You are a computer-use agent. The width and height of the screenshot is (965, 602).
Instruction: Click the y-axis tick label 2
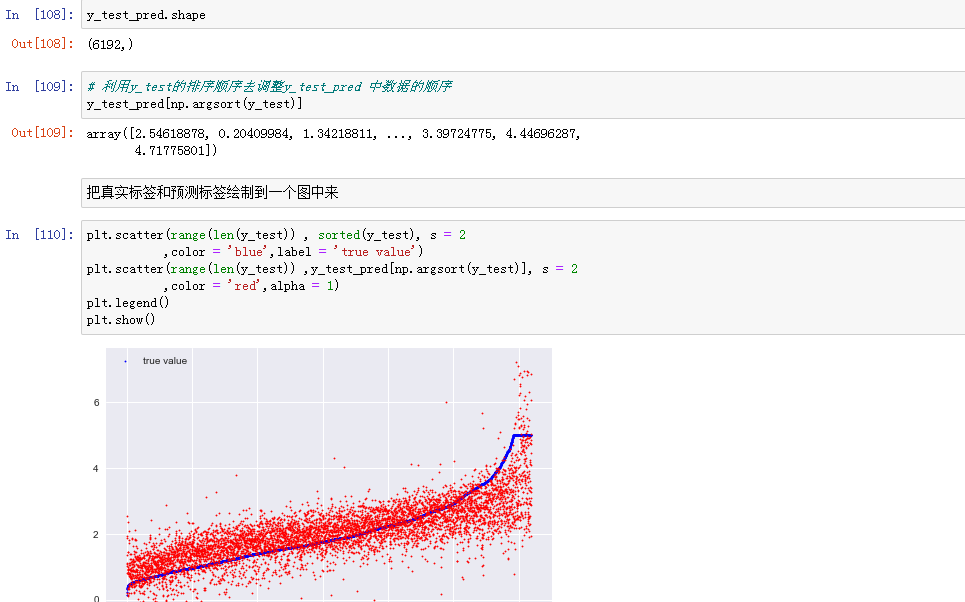(96, 534)
